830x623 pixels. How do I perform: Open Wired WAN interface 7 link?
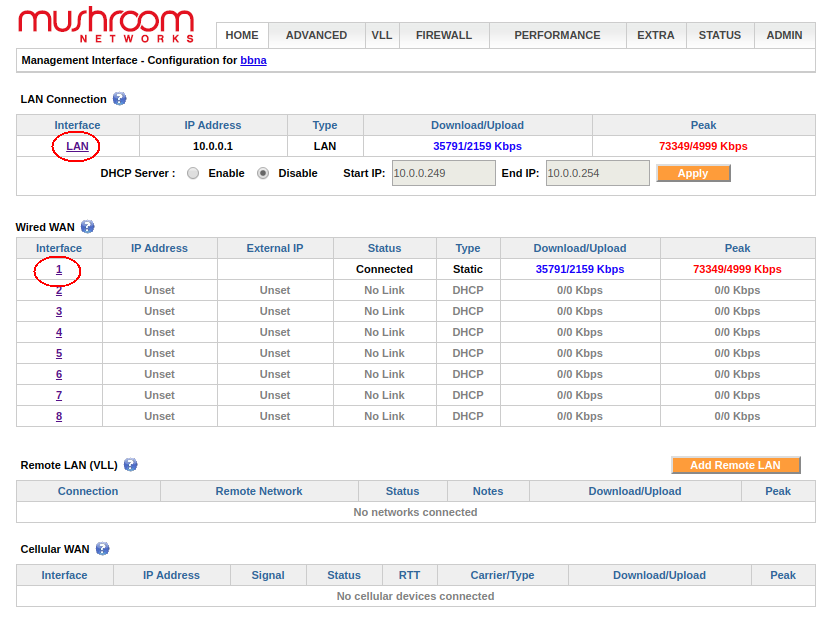59,395
